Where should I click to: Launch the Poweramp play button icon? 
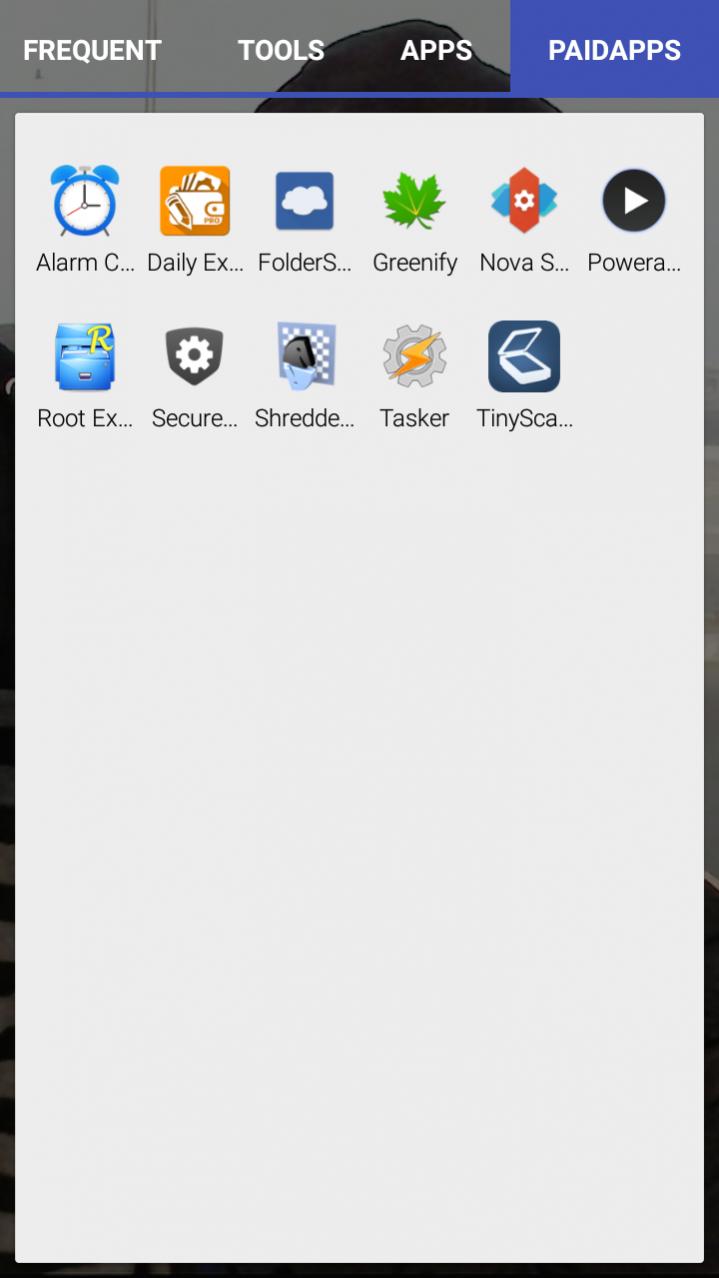coord(634,200)
